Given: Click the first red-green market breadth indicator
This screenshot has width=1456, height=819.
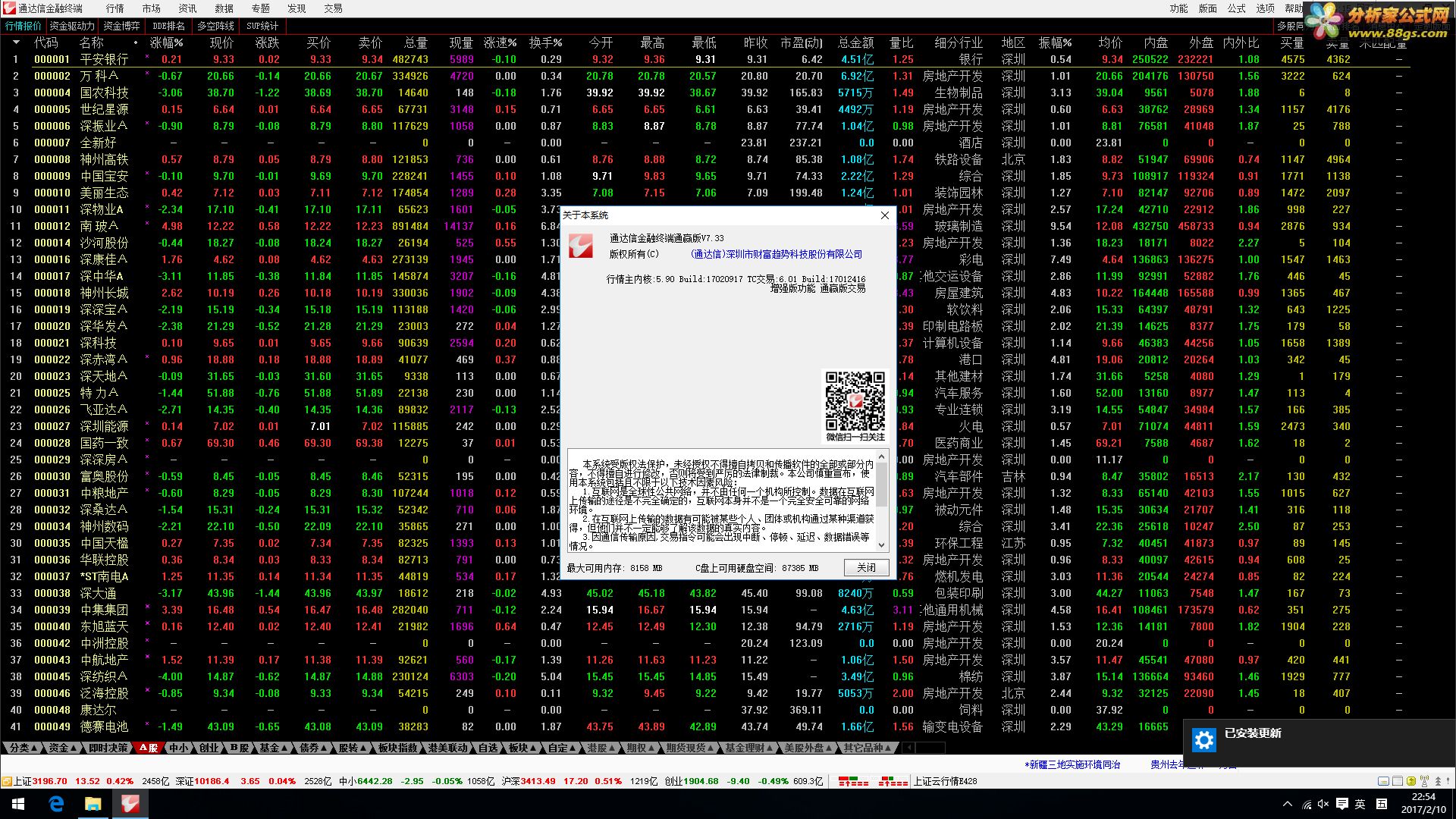Looking at the screenshot, I should pos(853,781).
